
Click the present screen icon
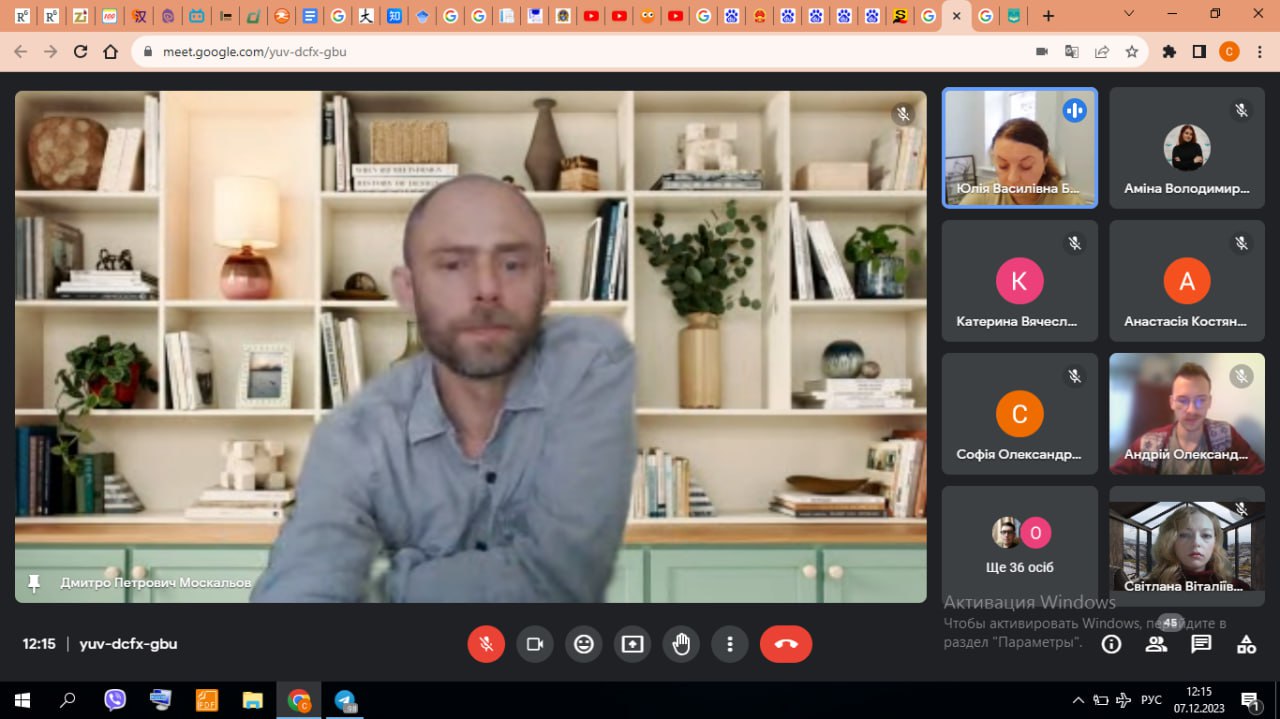tap(632, 644)
